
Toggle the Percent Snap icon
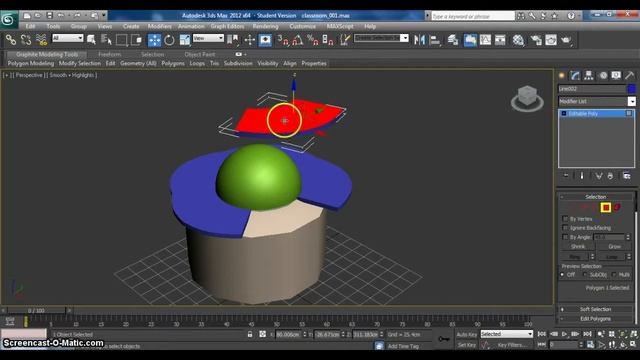(x=313, y=40)
